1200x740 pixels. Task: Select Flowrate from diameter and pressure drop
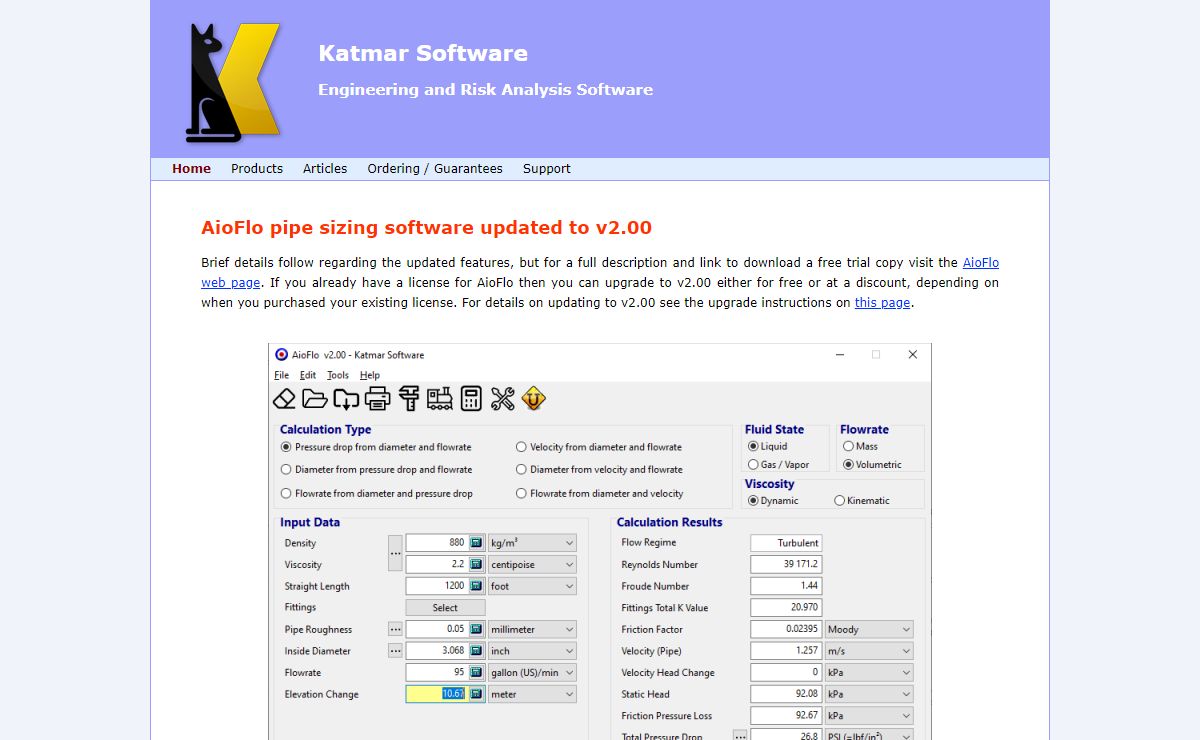click(376, 493)
